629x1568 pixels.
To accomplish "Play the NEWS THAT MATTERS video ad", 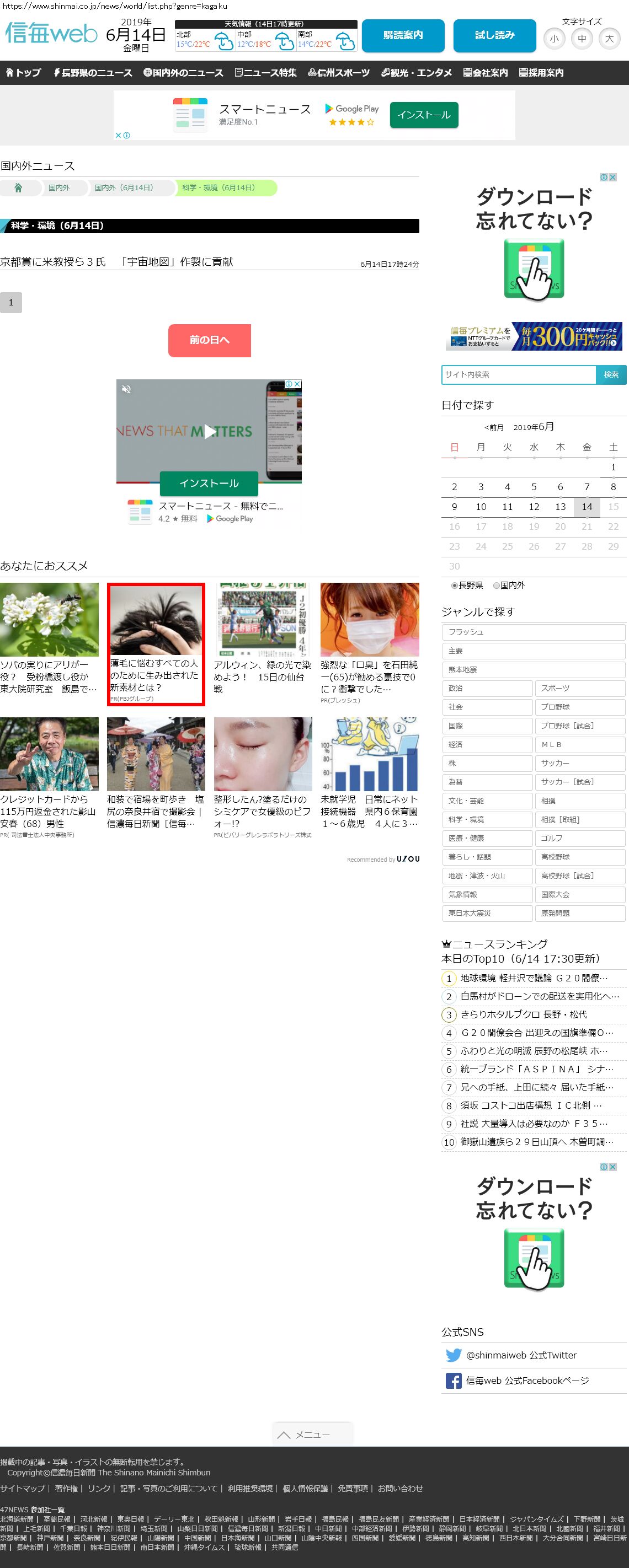I will 209,431.
